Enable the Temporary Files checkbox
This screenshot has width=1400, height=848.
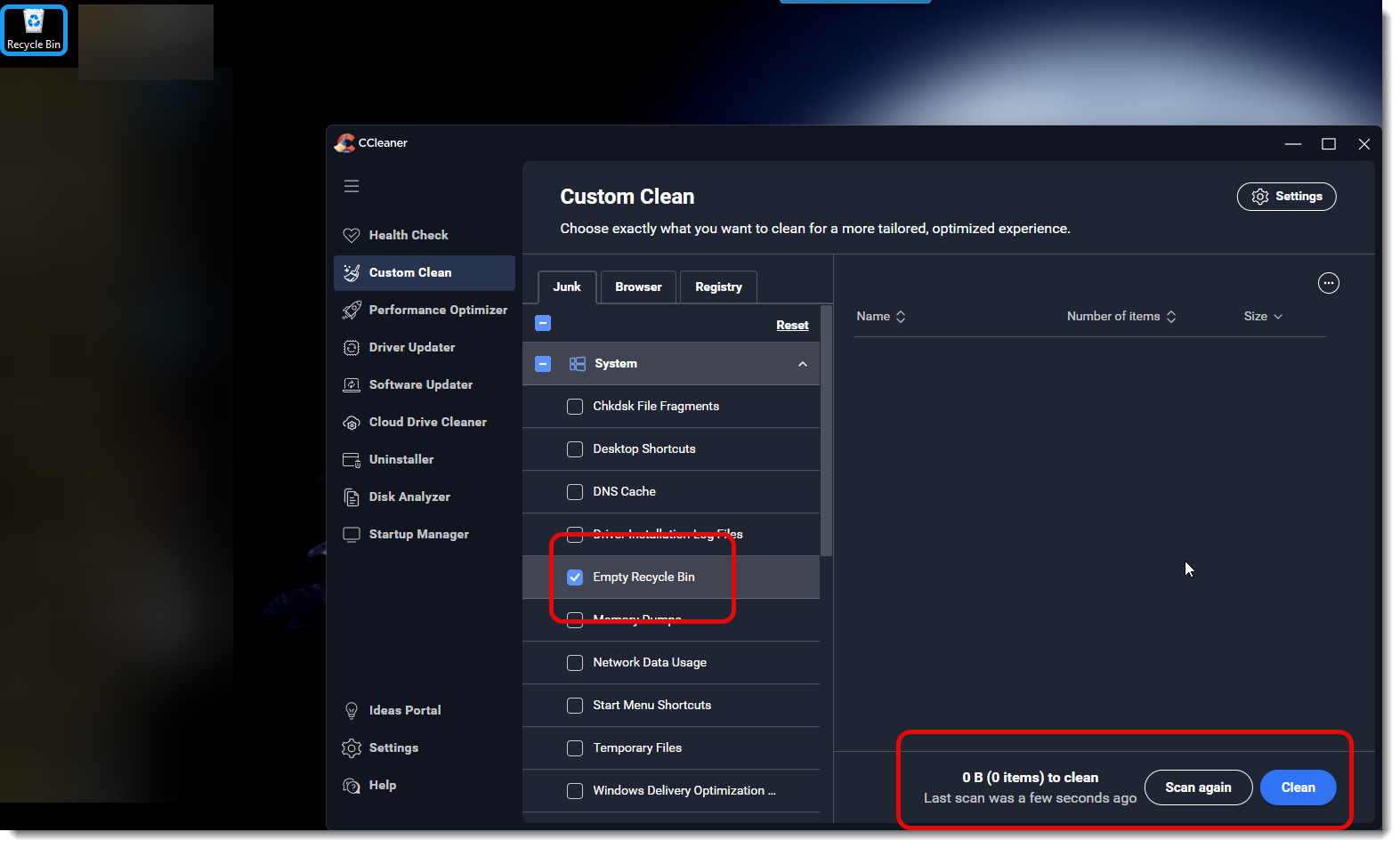coord(575,748)
